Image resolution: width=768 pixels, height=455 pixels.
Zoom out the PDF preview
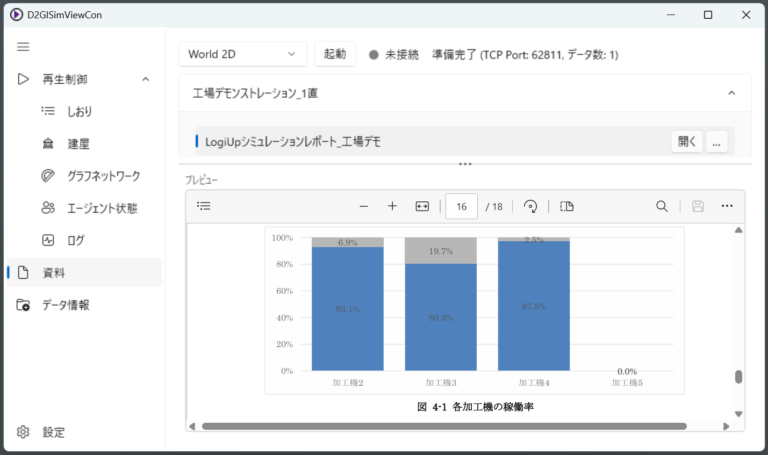click(x=363, y=206)
